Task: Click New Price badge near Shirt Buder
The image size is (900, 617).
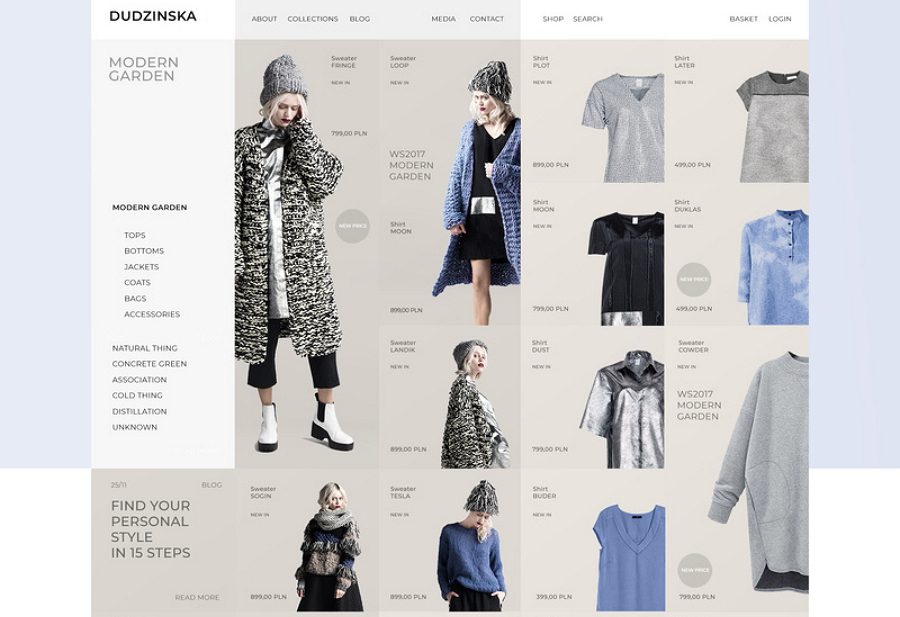Action: [x=695, y=570]
